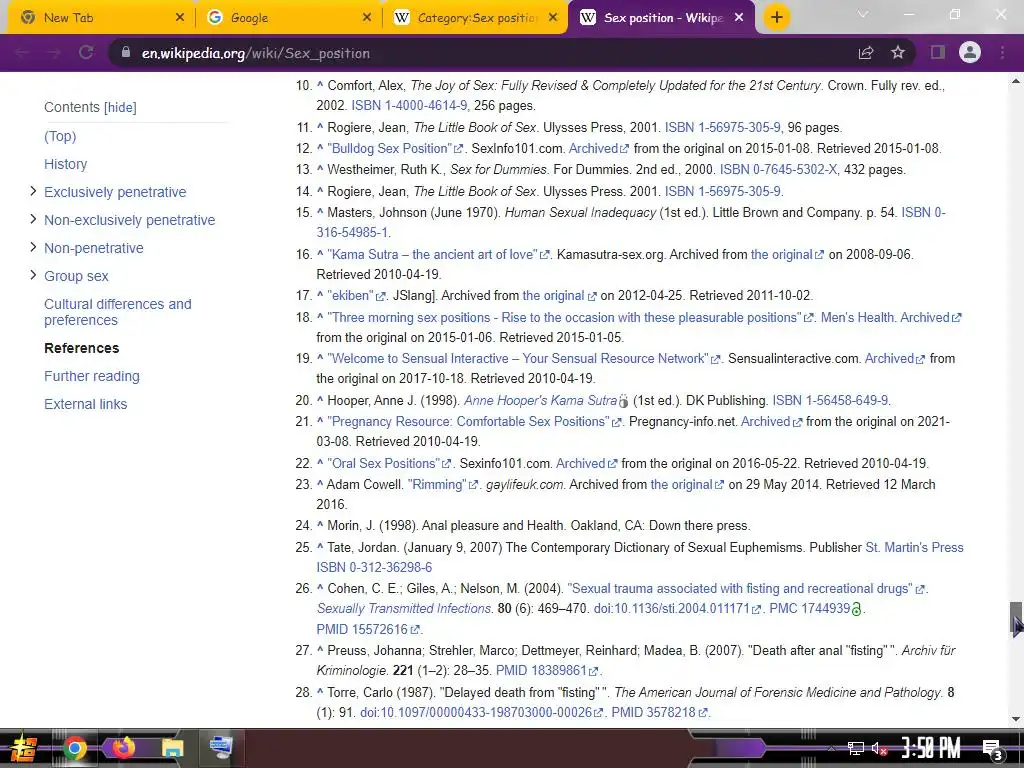The height and width of the screenshot is (768, 1024).
Task: Open Firefox from the taskbar
Action: pyautogui.click(x=123, y=748)
